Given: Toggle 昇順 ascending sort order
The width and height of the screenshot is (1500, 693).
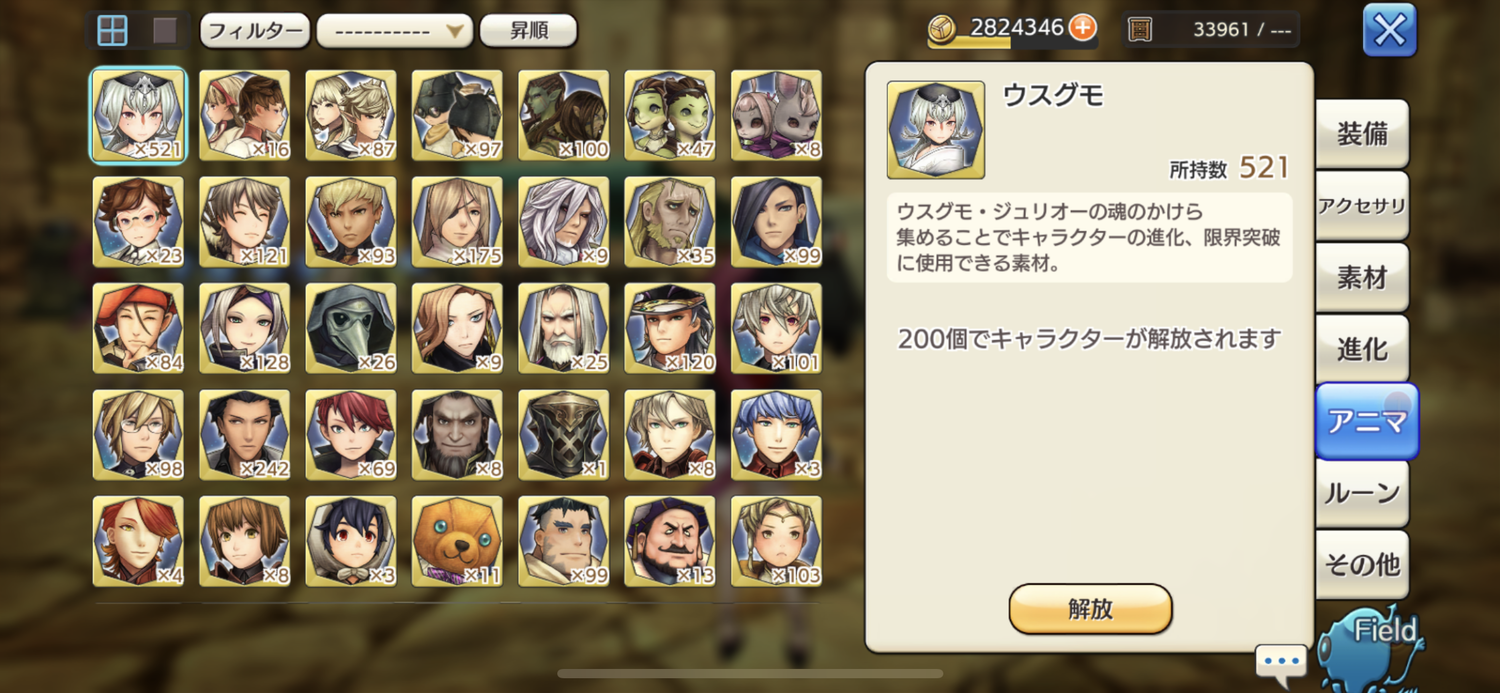Looking at the screenshot, I should 528,31.
